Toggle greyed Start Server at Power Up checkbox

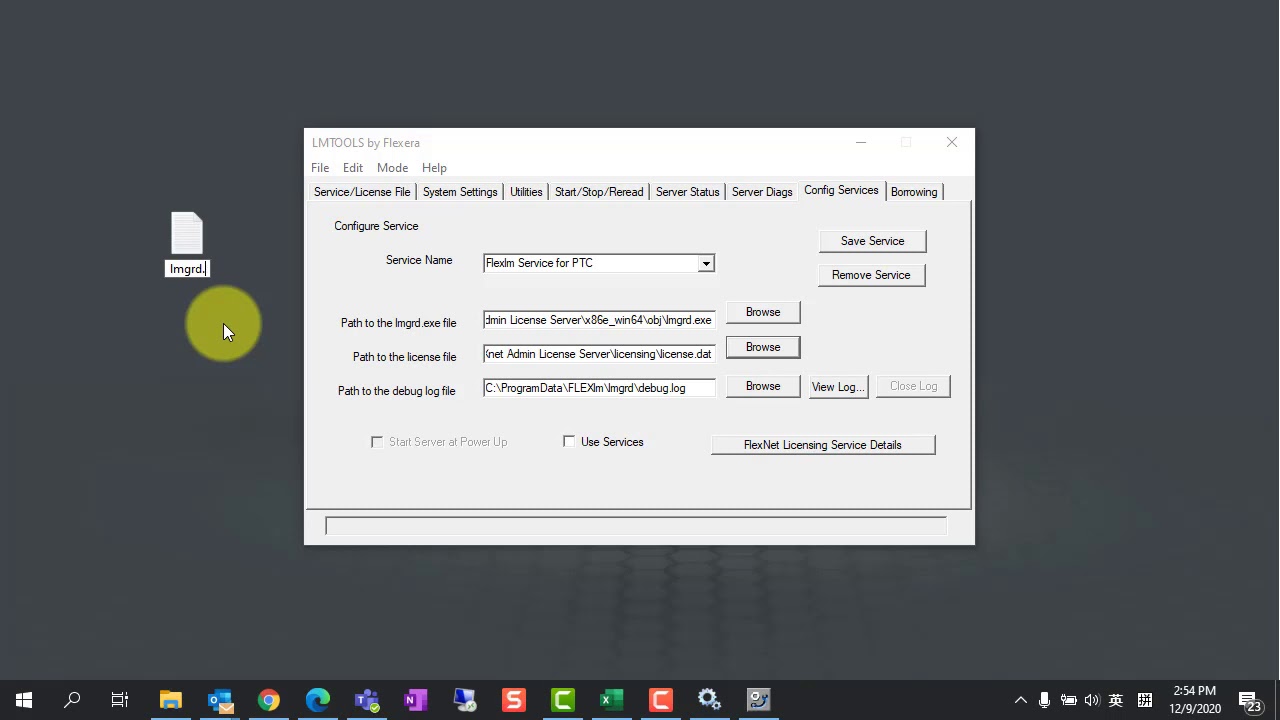[377, 442]
